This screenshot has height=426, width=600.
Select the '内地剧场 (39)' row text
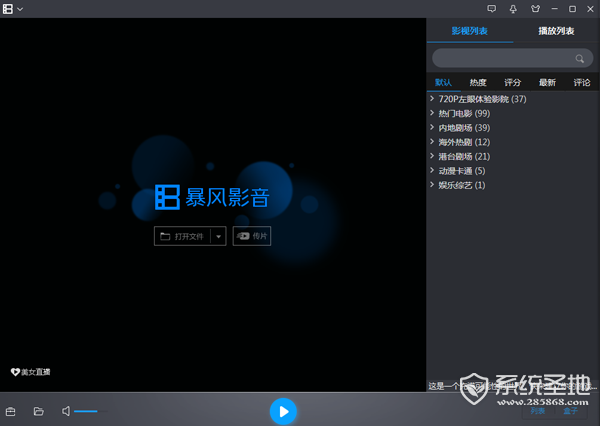(464, 128)
